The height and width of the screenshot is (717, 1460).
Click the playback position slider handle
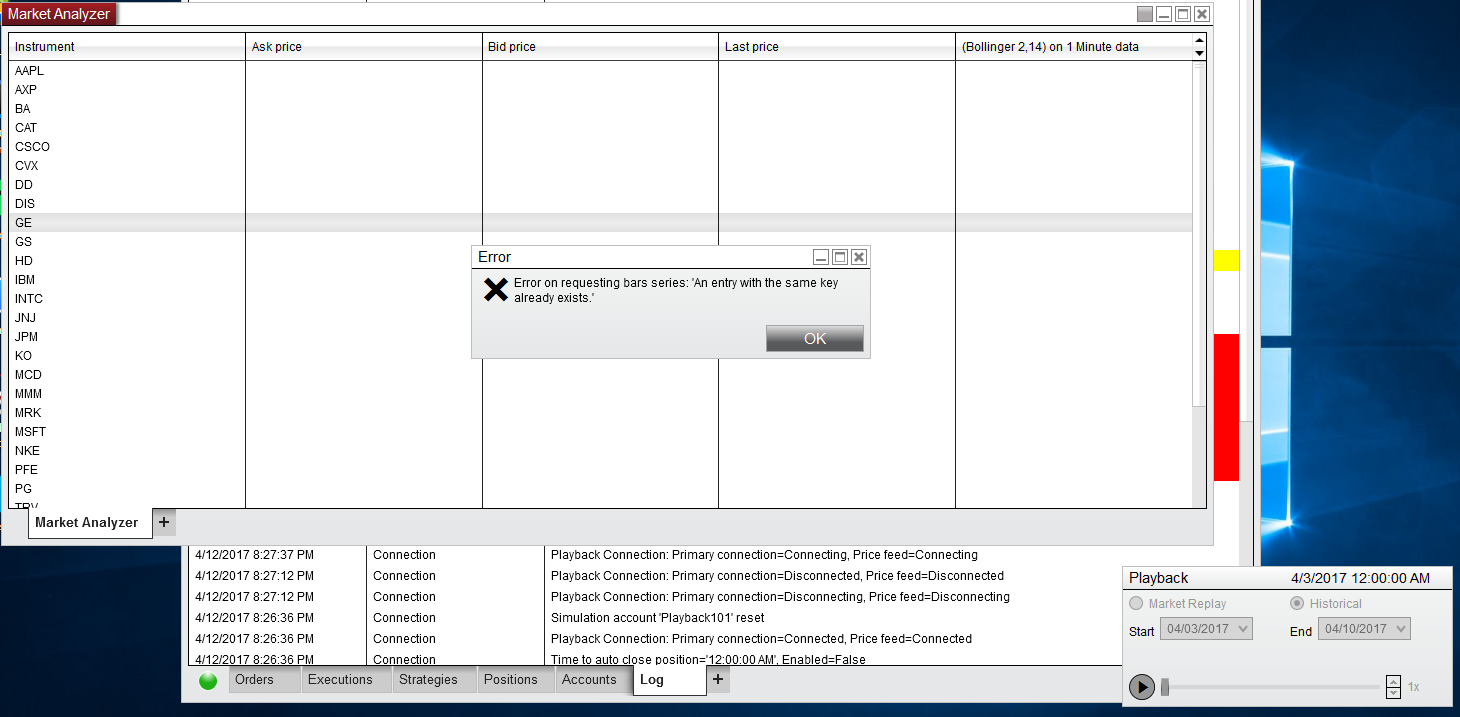pyautogui.click(x=1164, y=687)
